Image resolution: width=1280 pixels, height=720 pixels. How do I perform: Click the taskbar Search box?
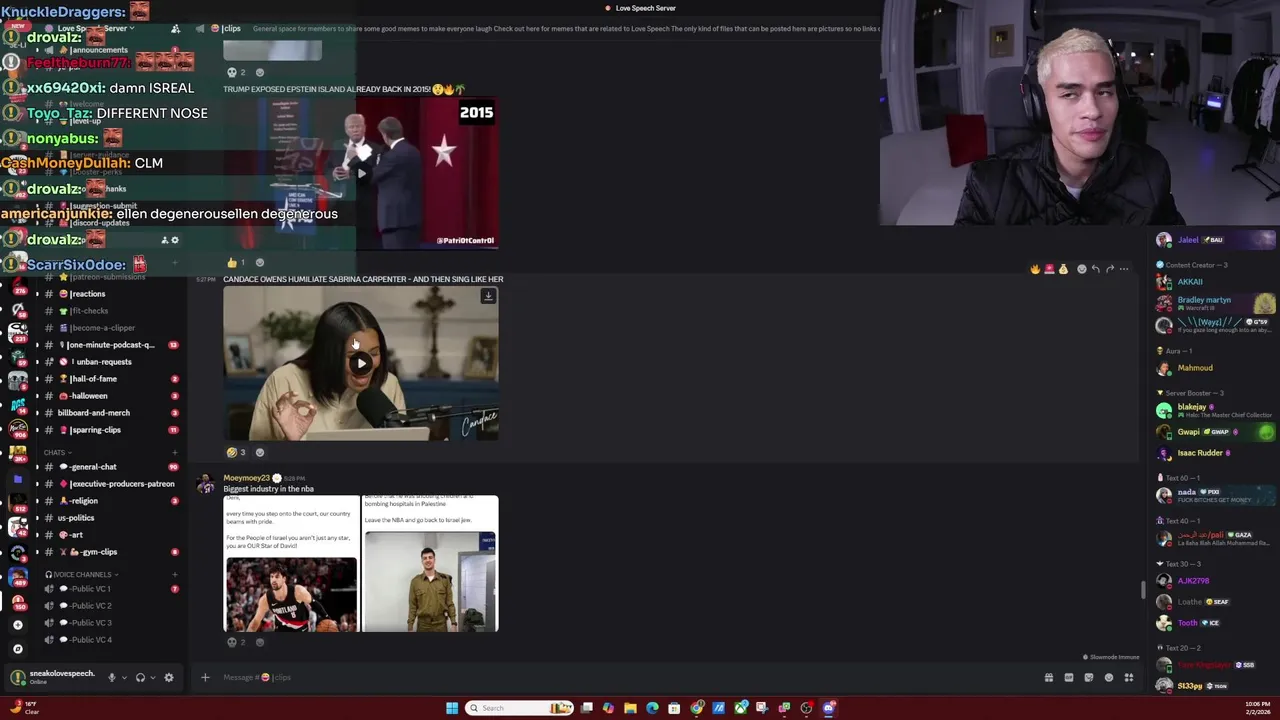[520, 708]
